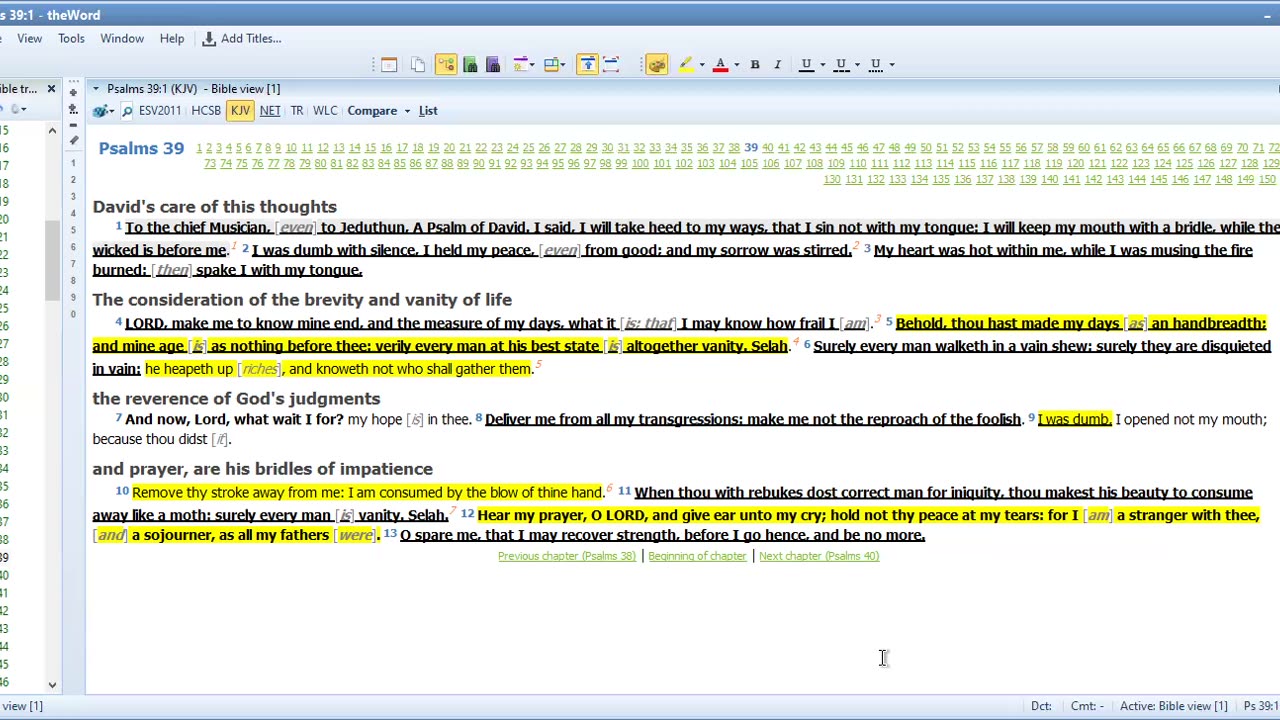Open the dashed underline dropdown arrow
The image size is (1280, 720).
[857, 64]
